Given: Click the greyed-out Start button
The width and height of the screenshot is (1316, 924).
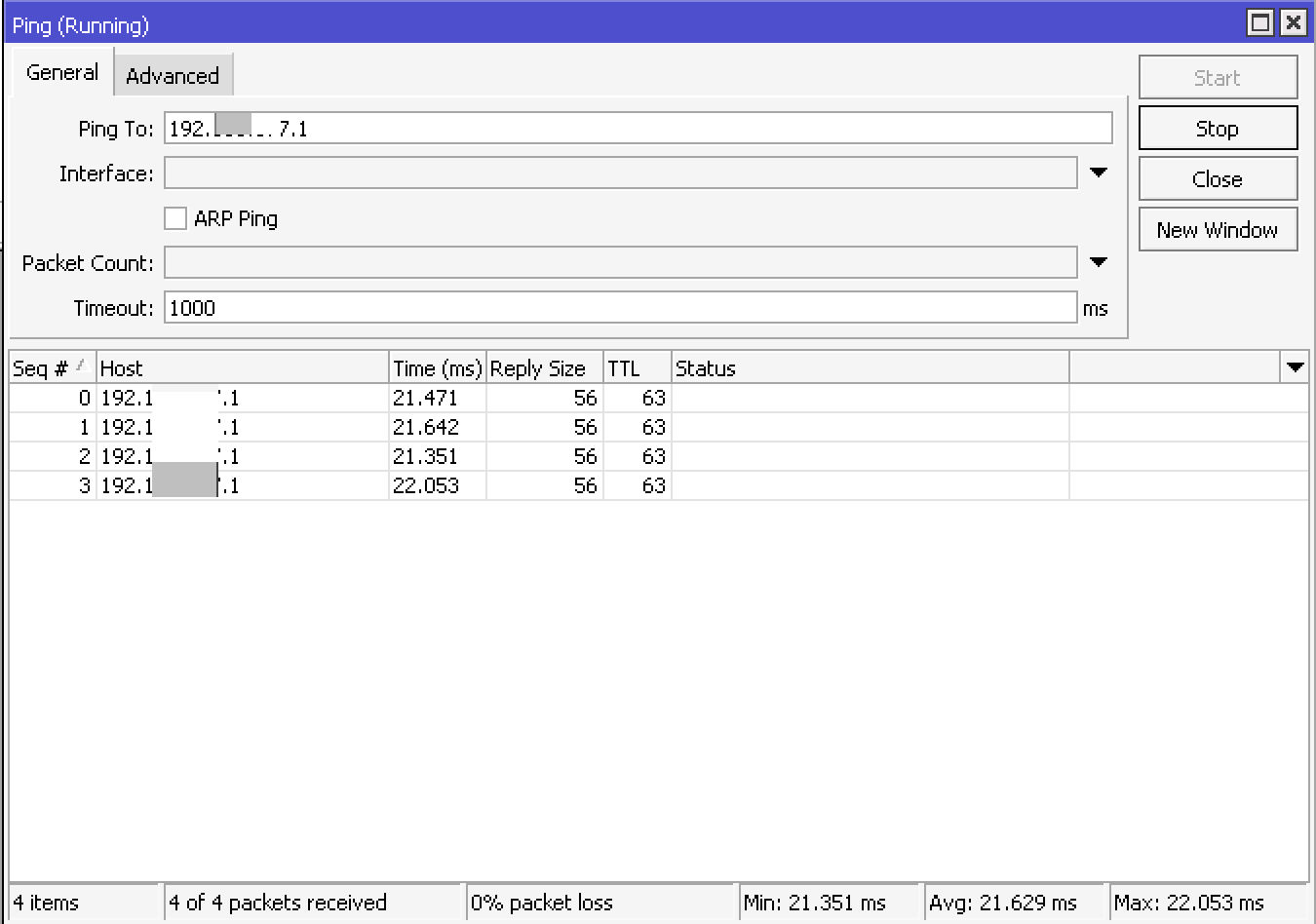Looking at the screenshot, I should 1218,77.
